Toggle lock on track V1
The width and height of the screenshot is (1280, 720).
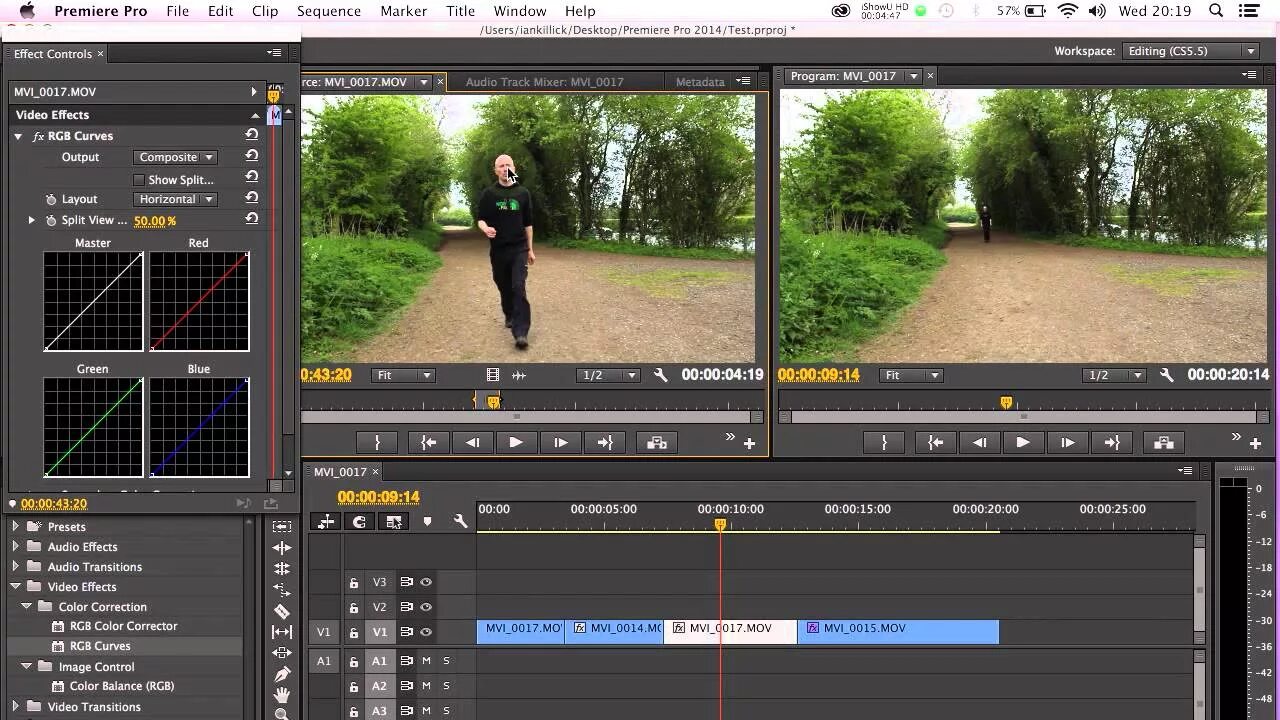(x=353, y=632)
